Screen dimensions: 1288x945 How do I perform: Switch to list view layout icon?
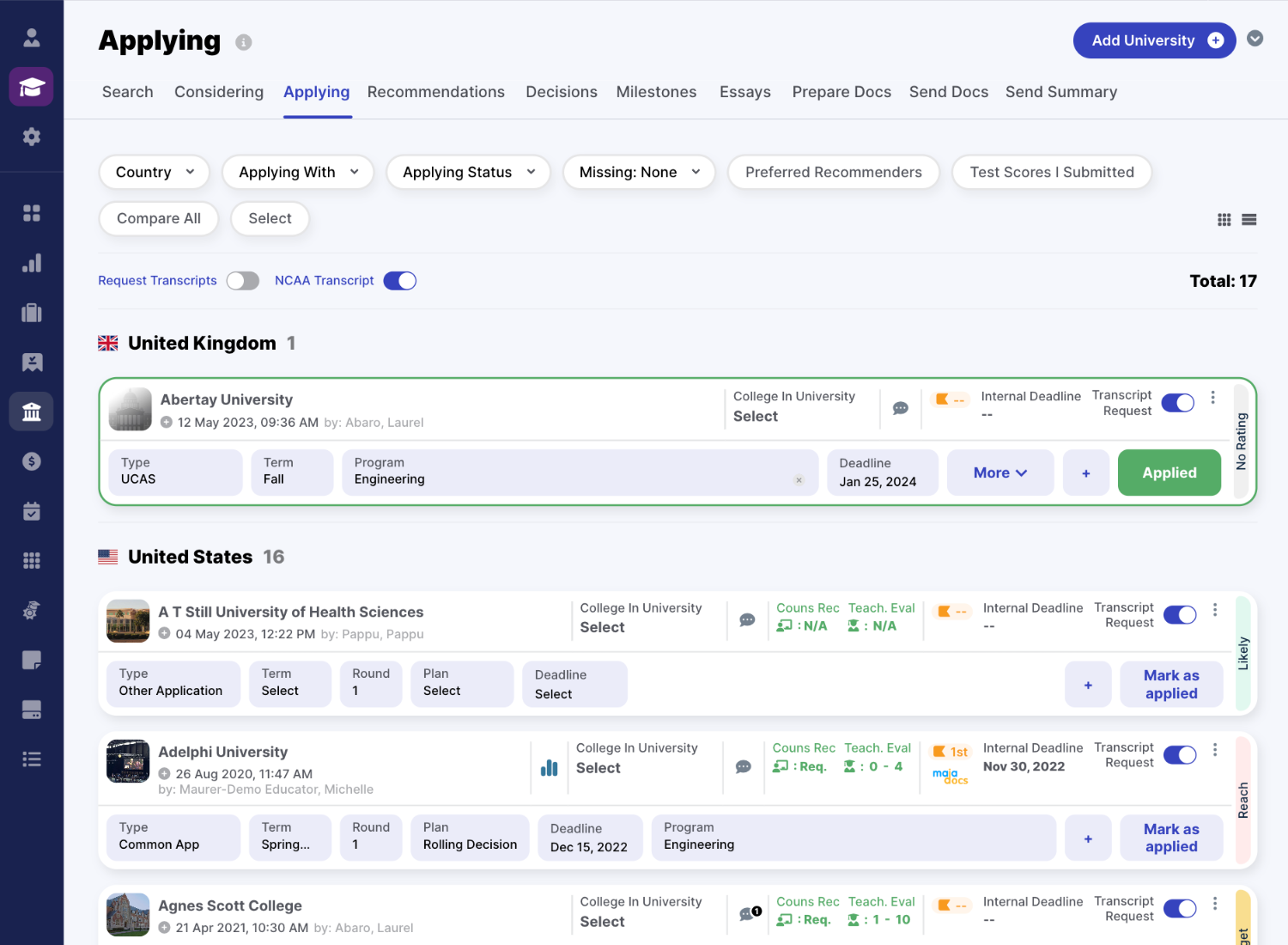click(1249, 220)
